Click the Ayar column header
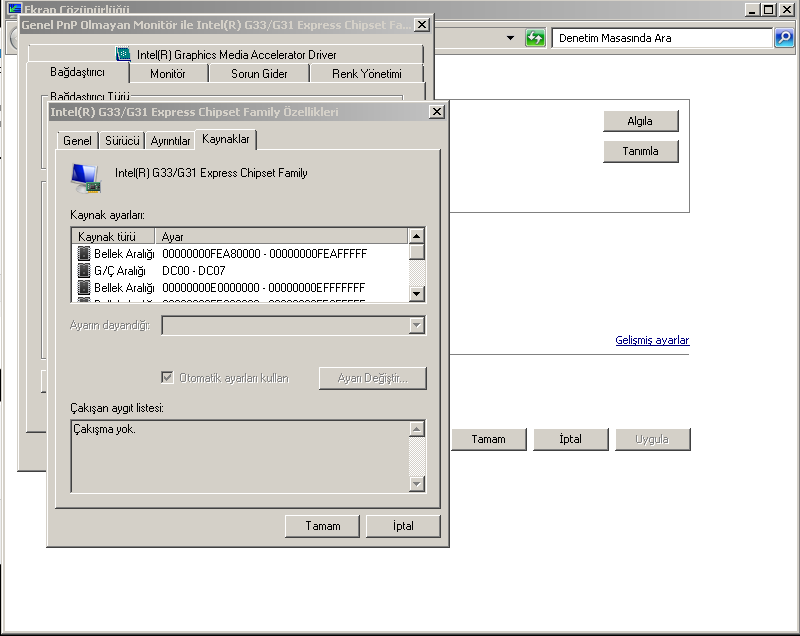The height and width of the screenshot is (636, 800). coord(281,236)
